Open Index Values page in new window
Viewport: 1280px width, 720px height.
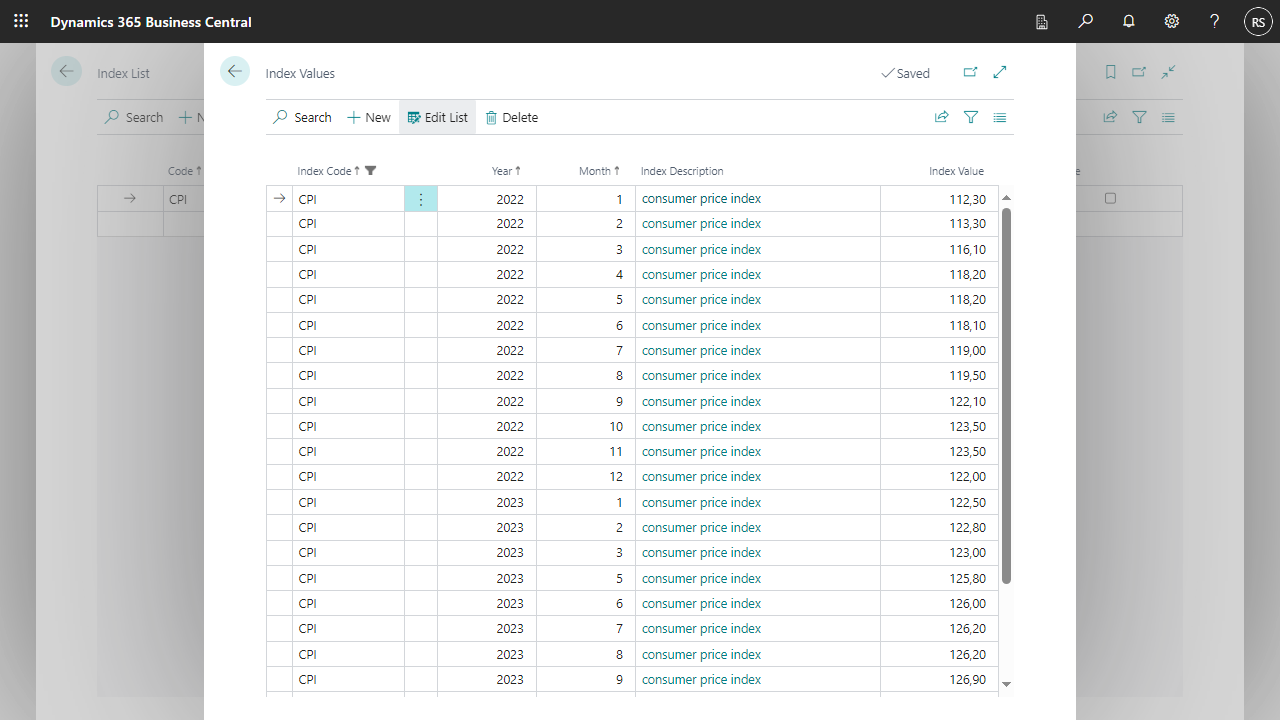[970, 72]
